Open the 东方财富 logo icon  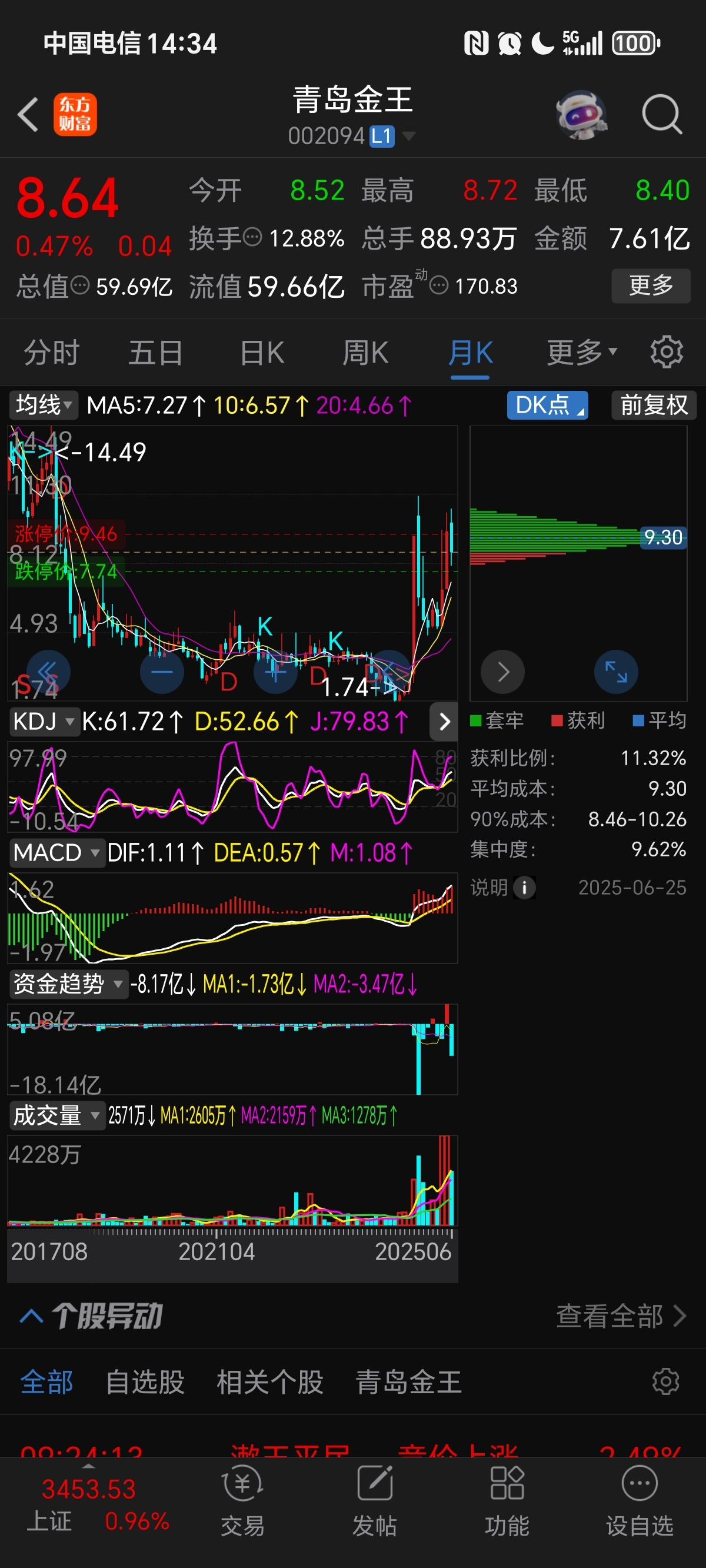pyautogui.click(x=75, y=114)
